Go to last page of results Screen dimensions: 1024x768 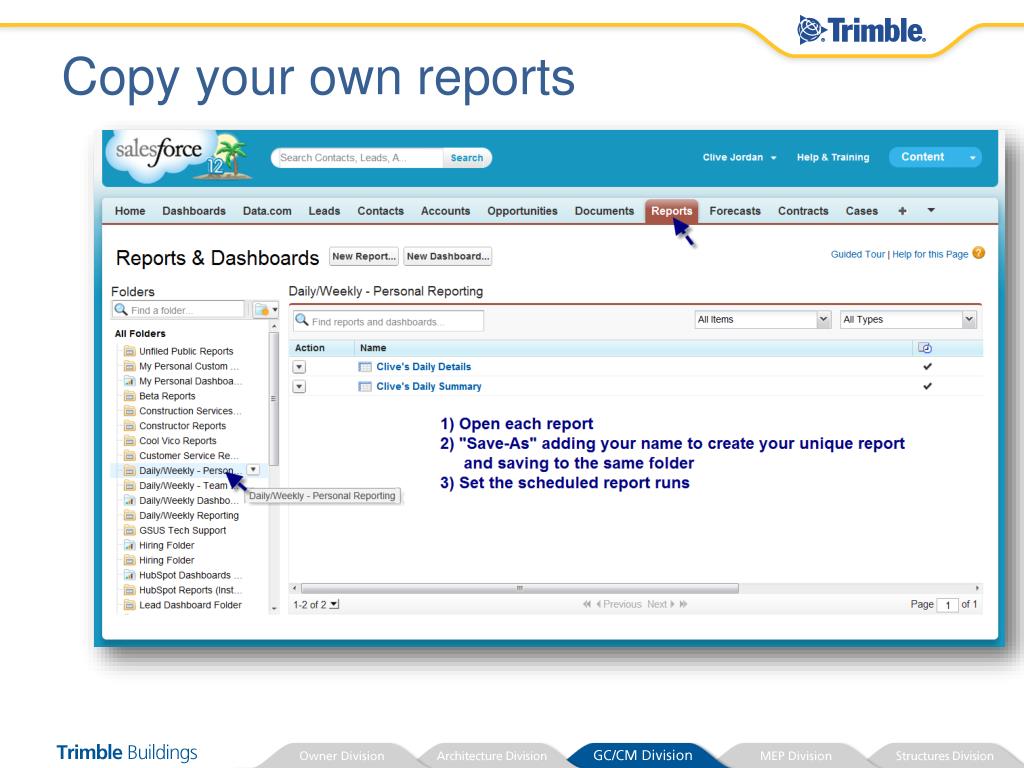pos(683,605)
